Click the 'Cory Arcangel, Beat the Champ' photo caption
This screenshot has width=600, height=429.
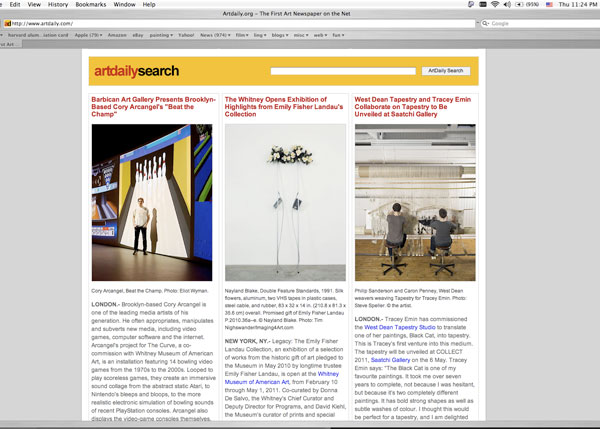point(150,291)
